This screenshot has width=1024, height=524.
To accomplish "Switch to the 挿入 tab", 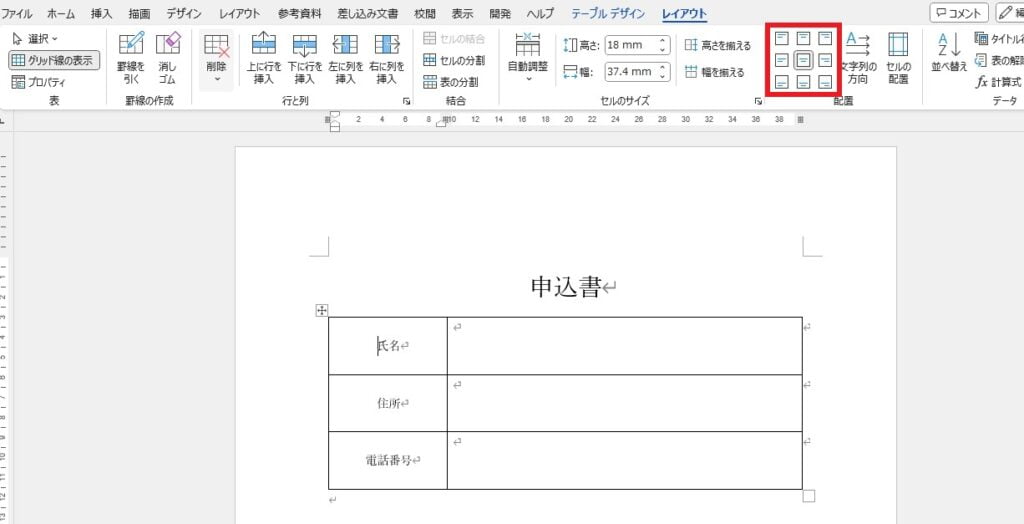I will pos(101,14).
